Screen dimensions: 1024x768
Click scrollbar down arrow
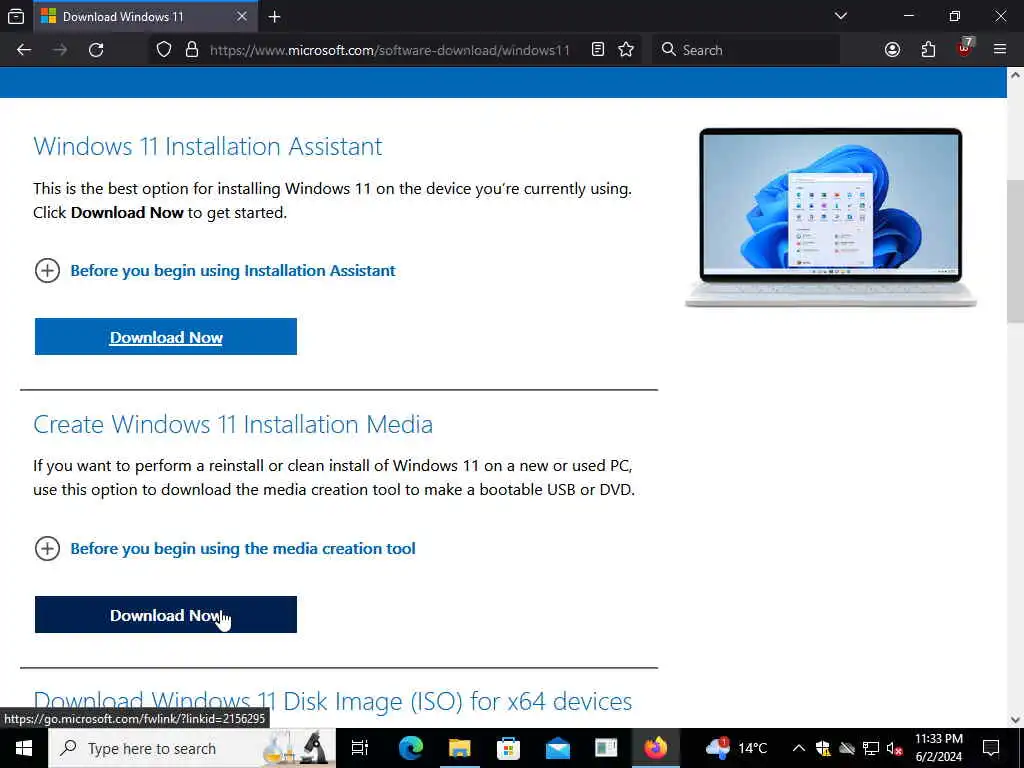[x=1015, y=720]
